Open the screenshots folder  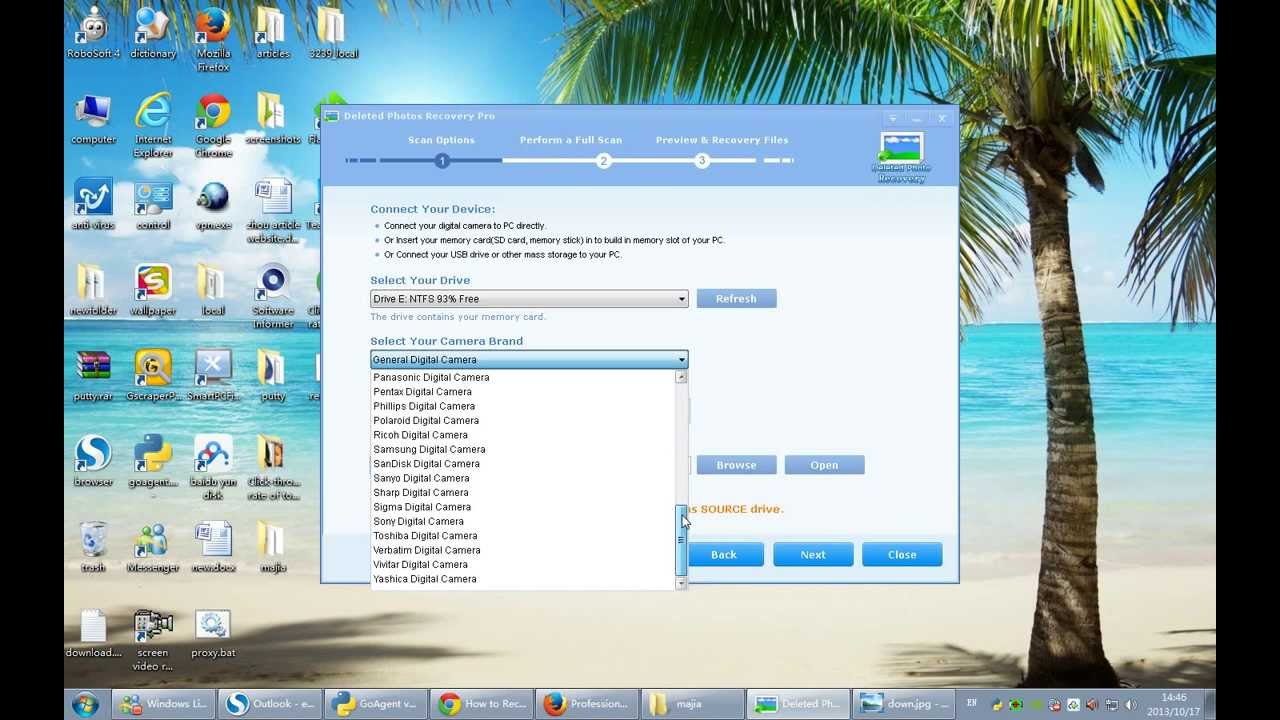273,118
